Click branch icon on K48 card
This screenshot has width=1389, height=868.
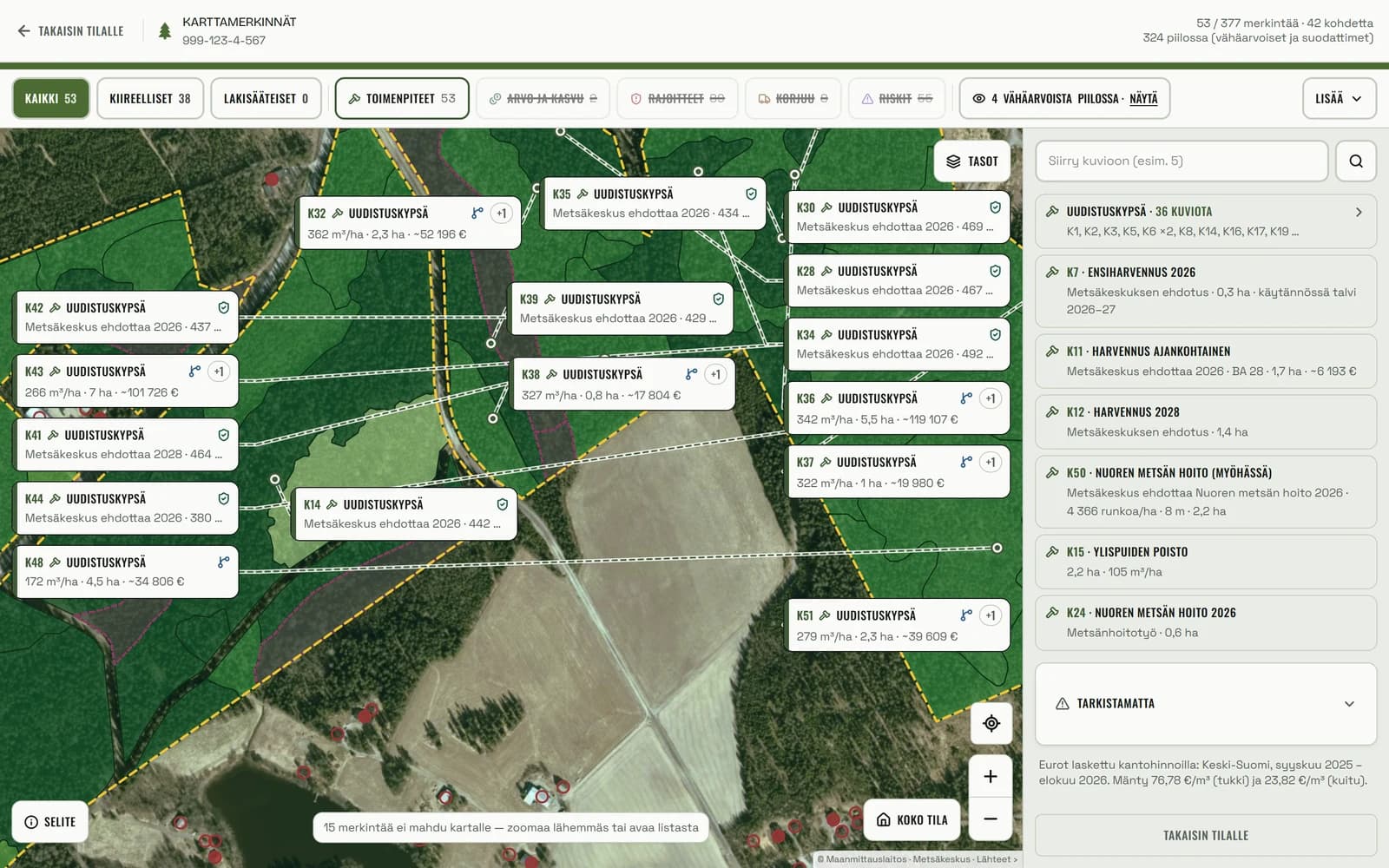click(223, 562)
